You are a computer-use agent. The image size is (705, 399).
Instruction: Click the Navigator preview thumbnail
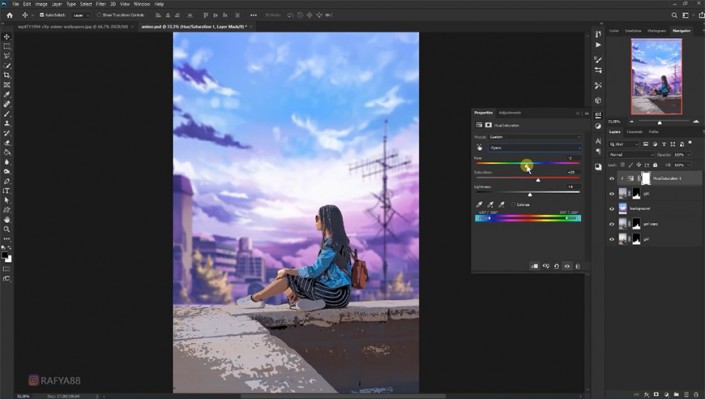[x=656, y=76]
